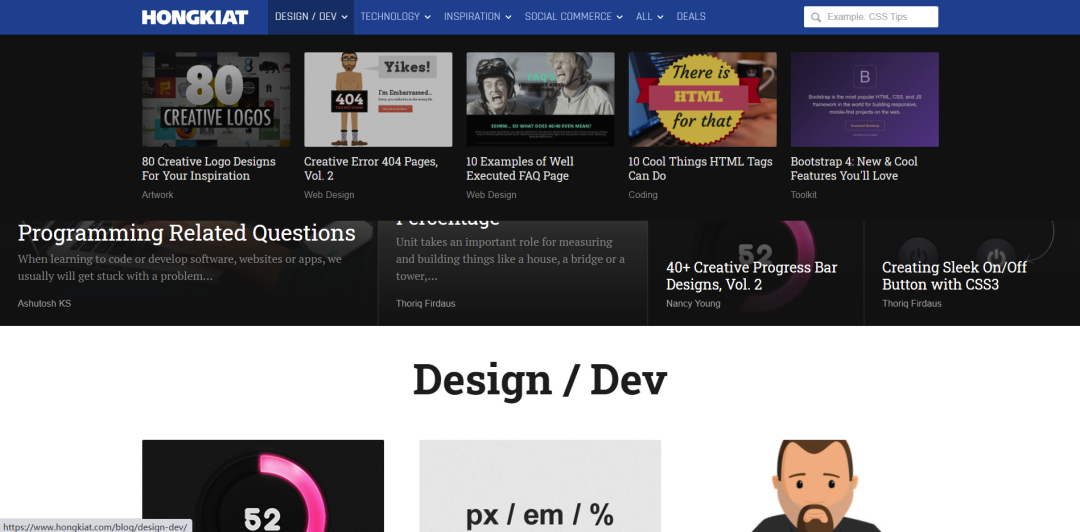Open the There is HTML for that thumbnail

[703, 99]
